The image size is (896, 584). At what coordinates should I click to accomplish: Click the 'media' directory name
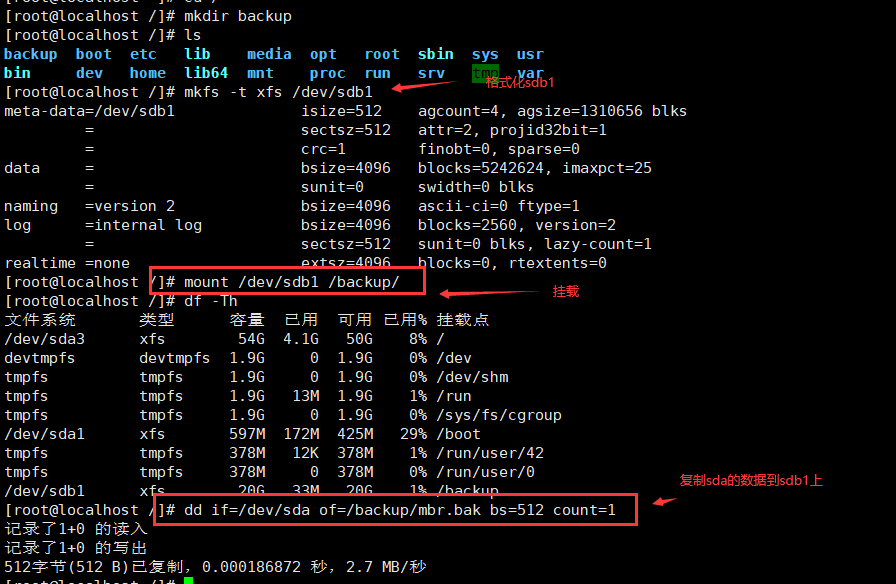point(269,54)
